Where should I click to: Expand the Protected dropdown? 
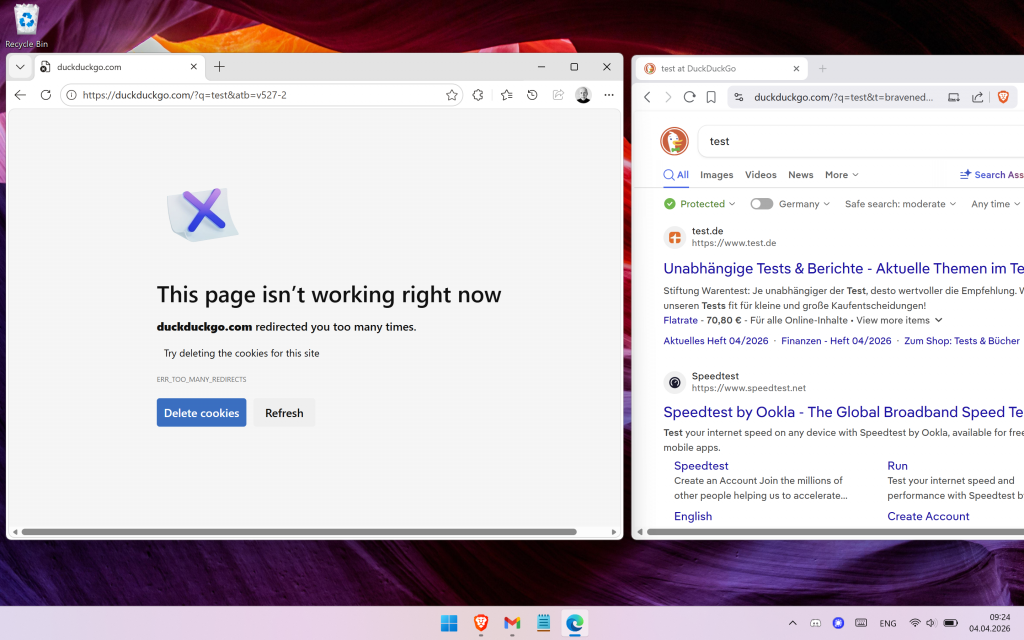click(x=700, y=204)
